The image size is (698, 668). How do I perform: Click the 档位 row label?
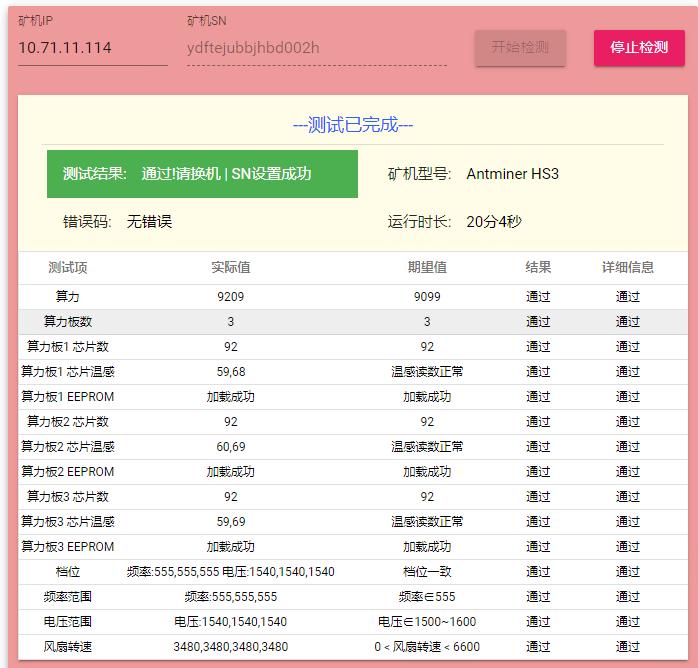pyautogui.click(x=68, y=572)
